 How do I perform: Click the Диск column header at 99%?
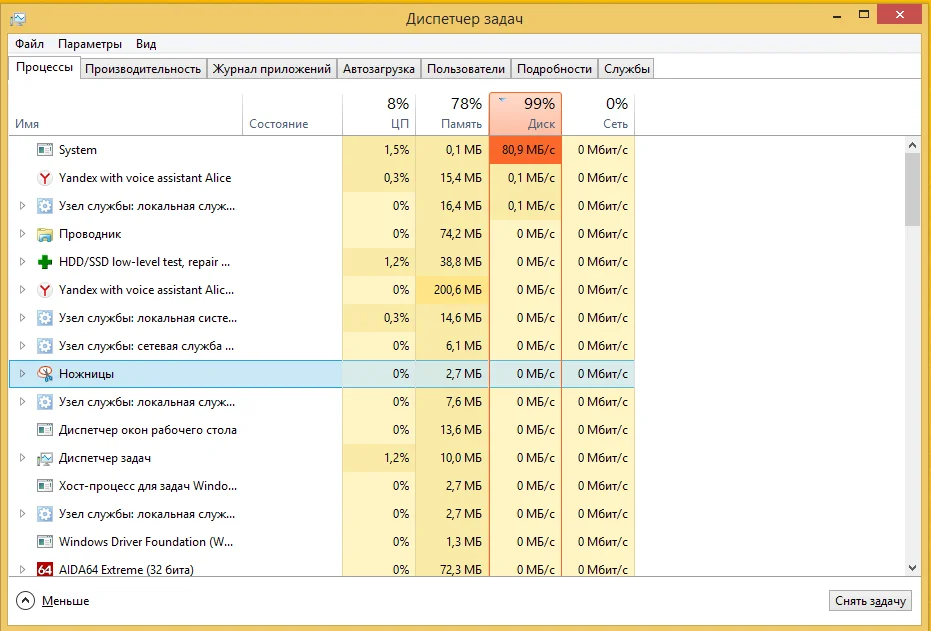tap(525, 114)
